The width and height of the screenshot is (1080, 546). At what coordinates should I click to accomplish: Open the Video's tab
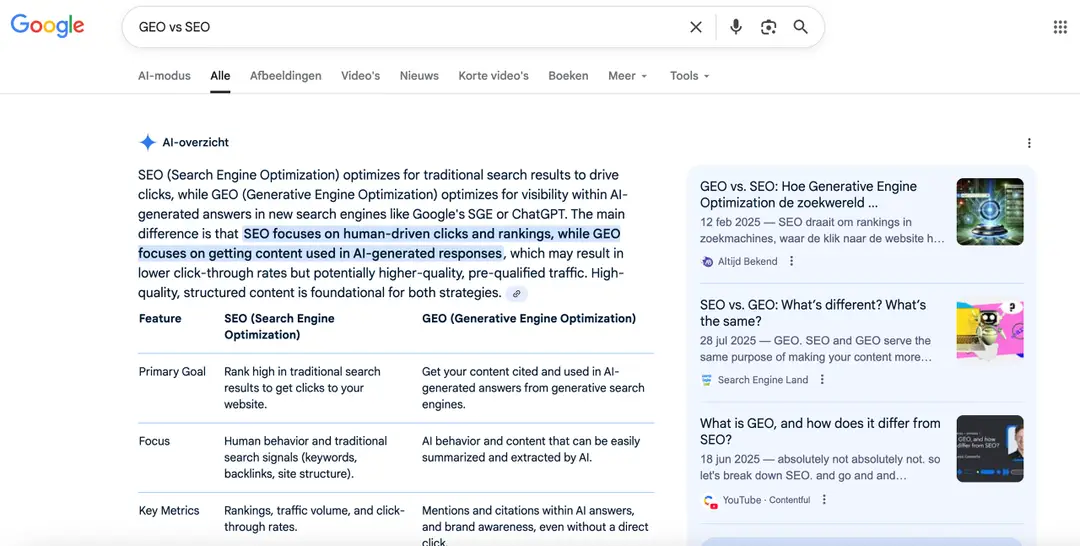click(x=361, y=76)
